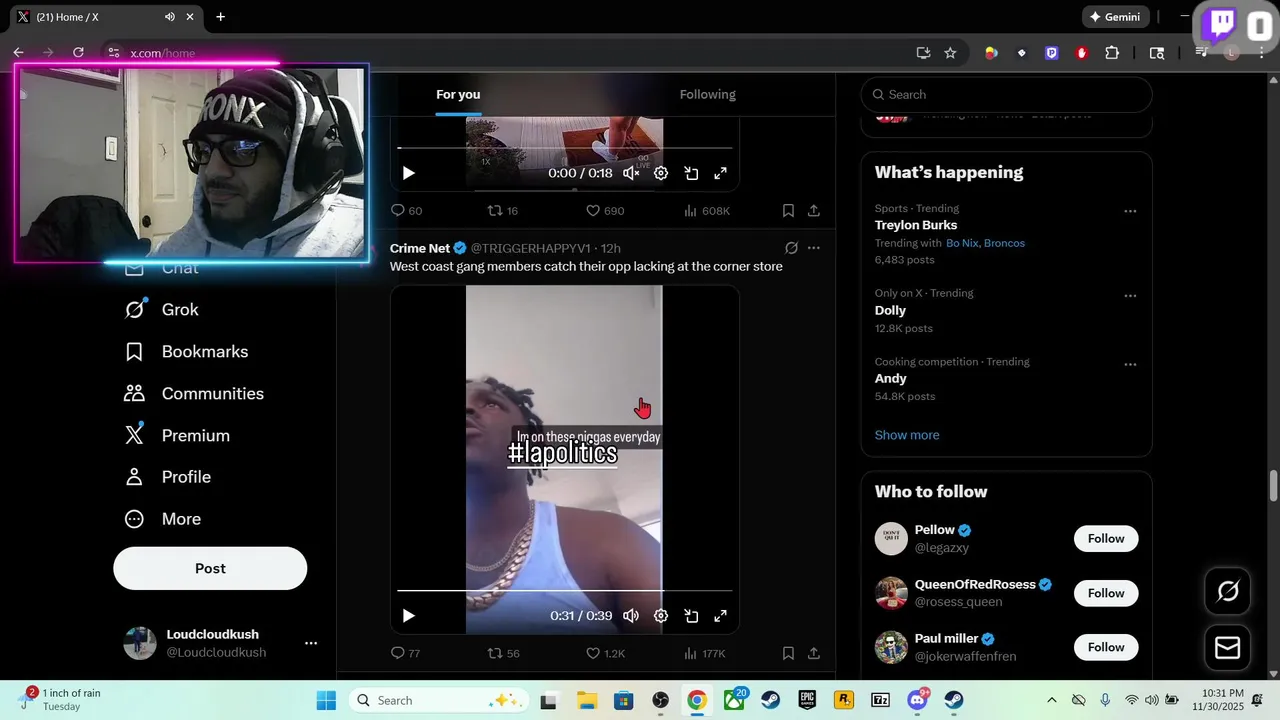Viewport: 1280px width, 720px height.
Task: Expand the More menu in sidebar
Action: pos(162,519)
